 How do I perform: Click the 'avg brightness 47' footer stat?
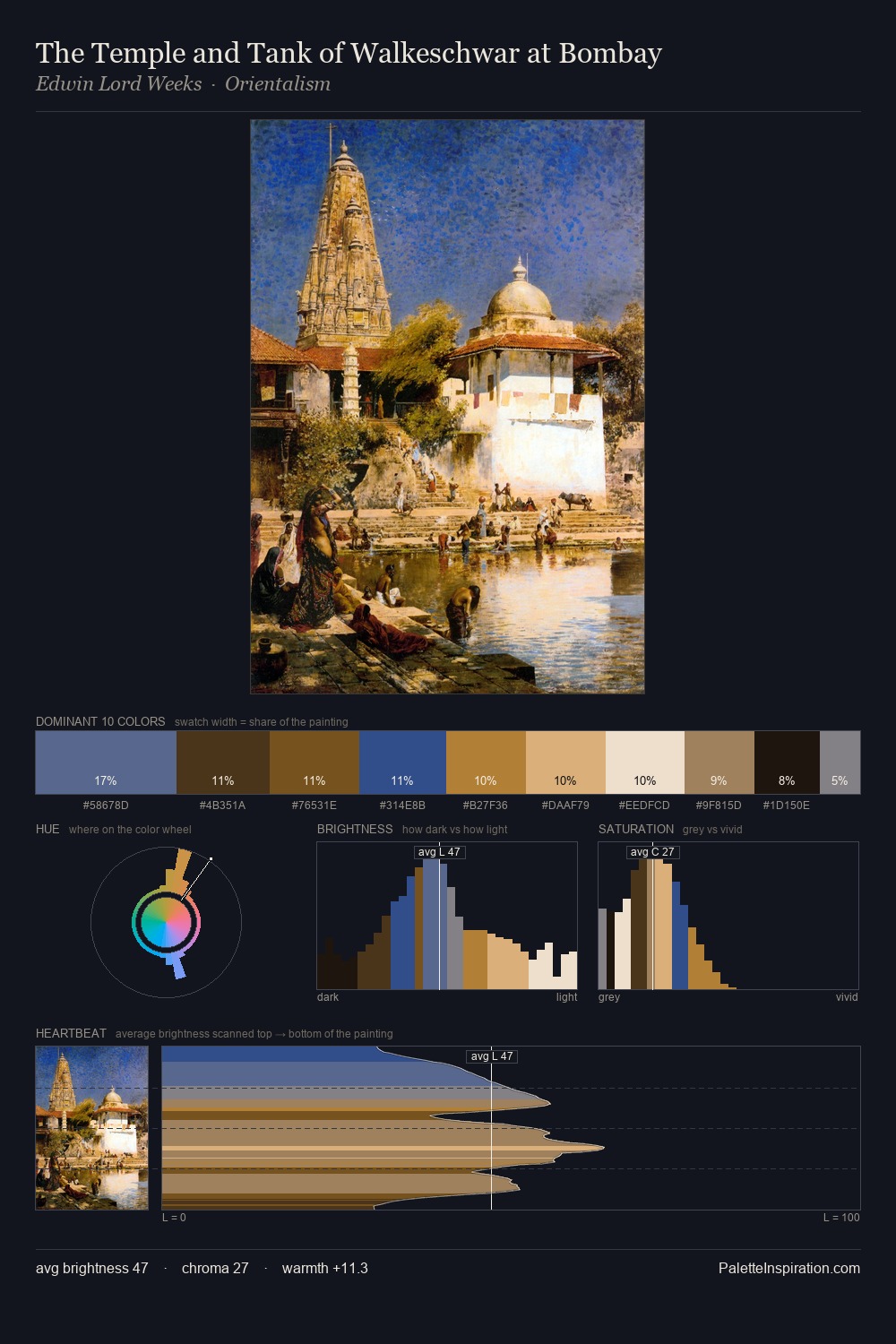click(x=91, y=1268)
